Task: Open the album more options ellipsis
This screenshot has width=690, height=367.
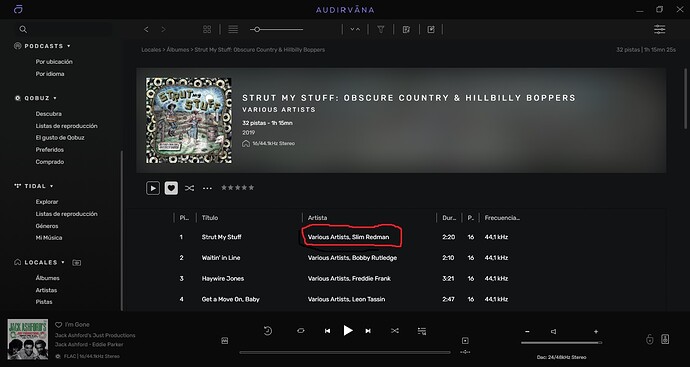Action: point(207,188)
